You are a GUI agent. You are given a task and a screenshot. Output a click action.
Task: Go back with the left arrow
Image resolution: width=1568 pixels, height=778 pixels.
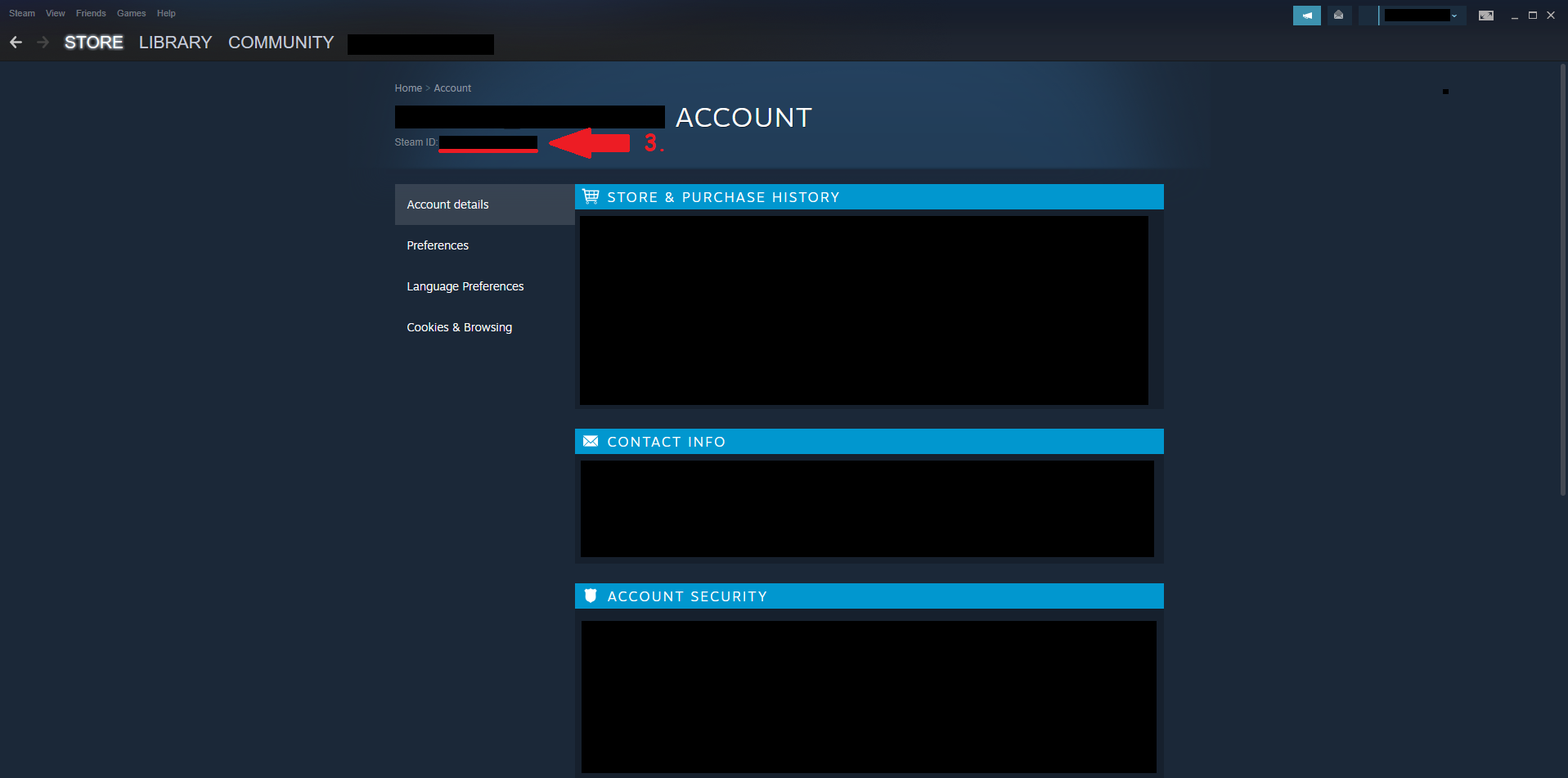tap(16, 42)
